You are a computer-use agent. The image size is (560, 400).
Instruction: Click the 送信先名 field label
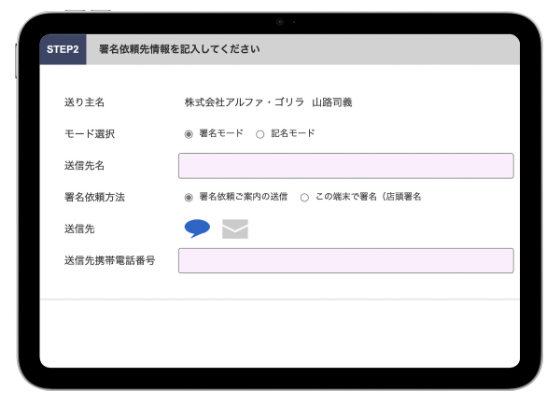coord(84,166)
